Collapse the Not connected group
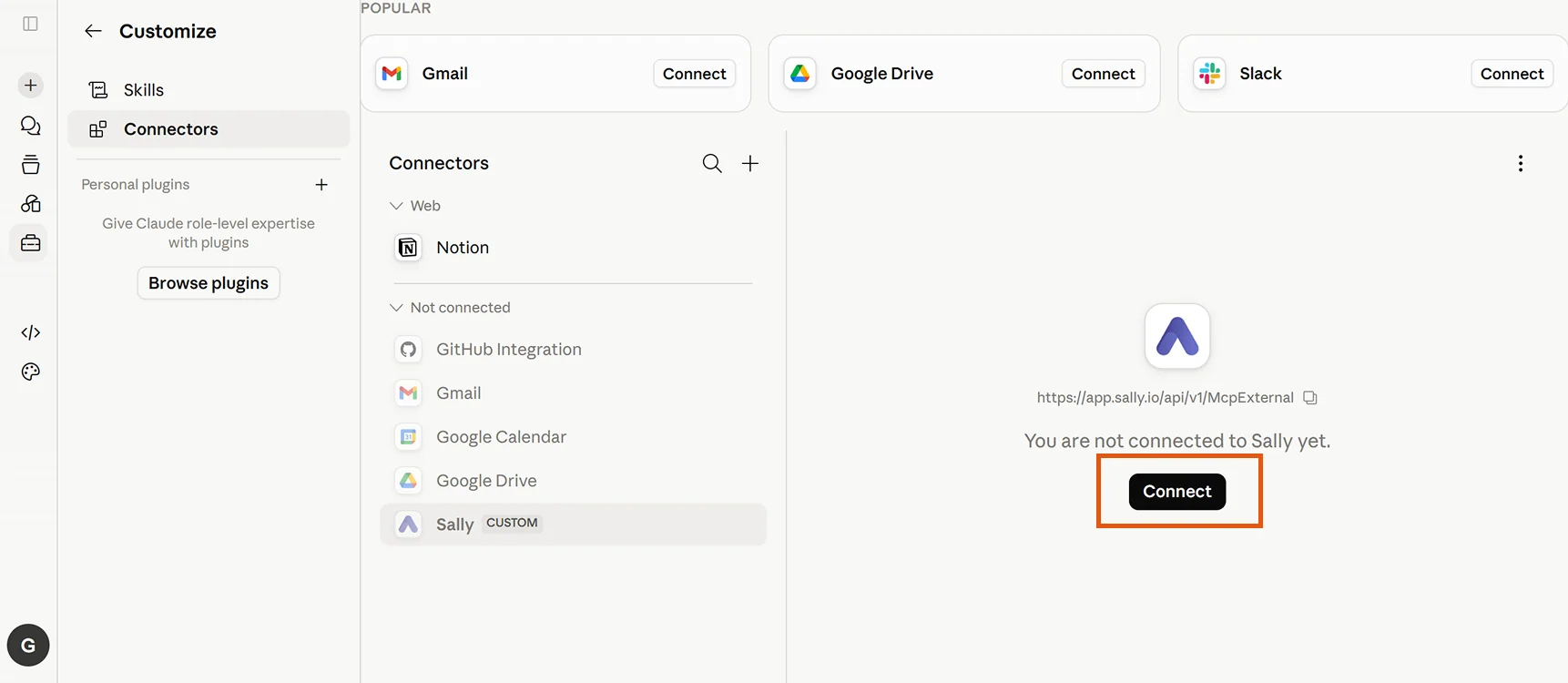The image size is (1568, 683). pos(396,308)
